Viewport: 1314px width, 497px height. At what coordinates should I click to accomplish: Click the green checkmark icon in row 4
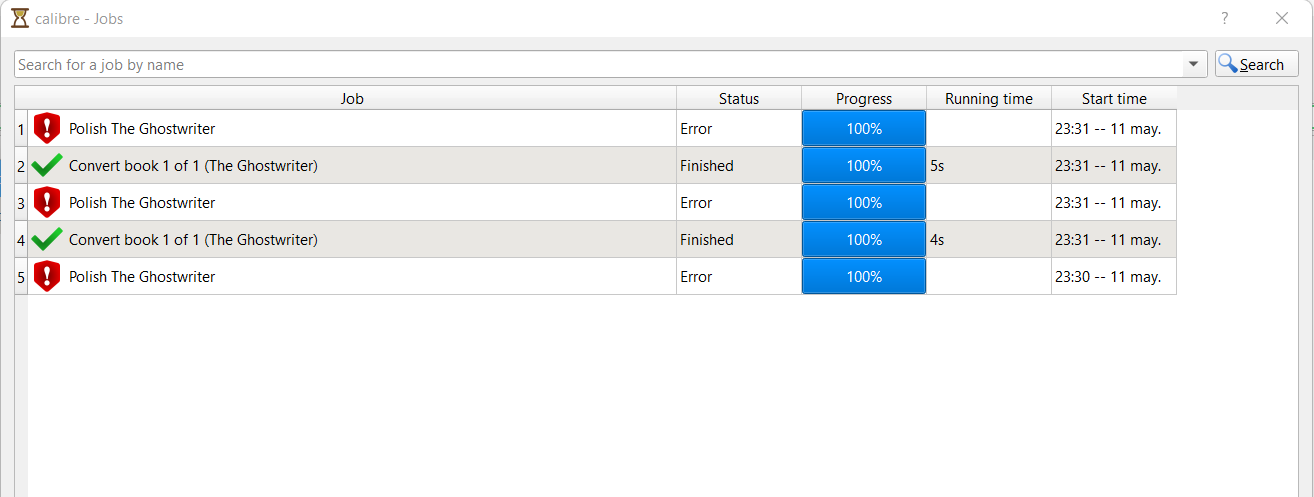47,240
